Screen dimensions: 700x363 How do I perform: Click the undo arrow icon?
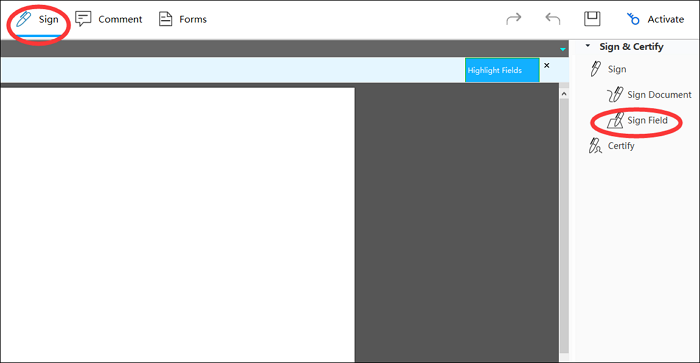click(553, 19)
